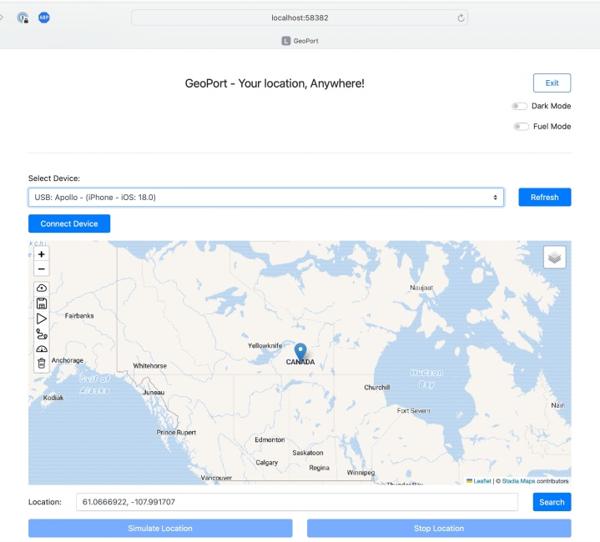Reload the page in the browser address bar
The height and width of the screenshot is (542, 600).
[461, 18]
